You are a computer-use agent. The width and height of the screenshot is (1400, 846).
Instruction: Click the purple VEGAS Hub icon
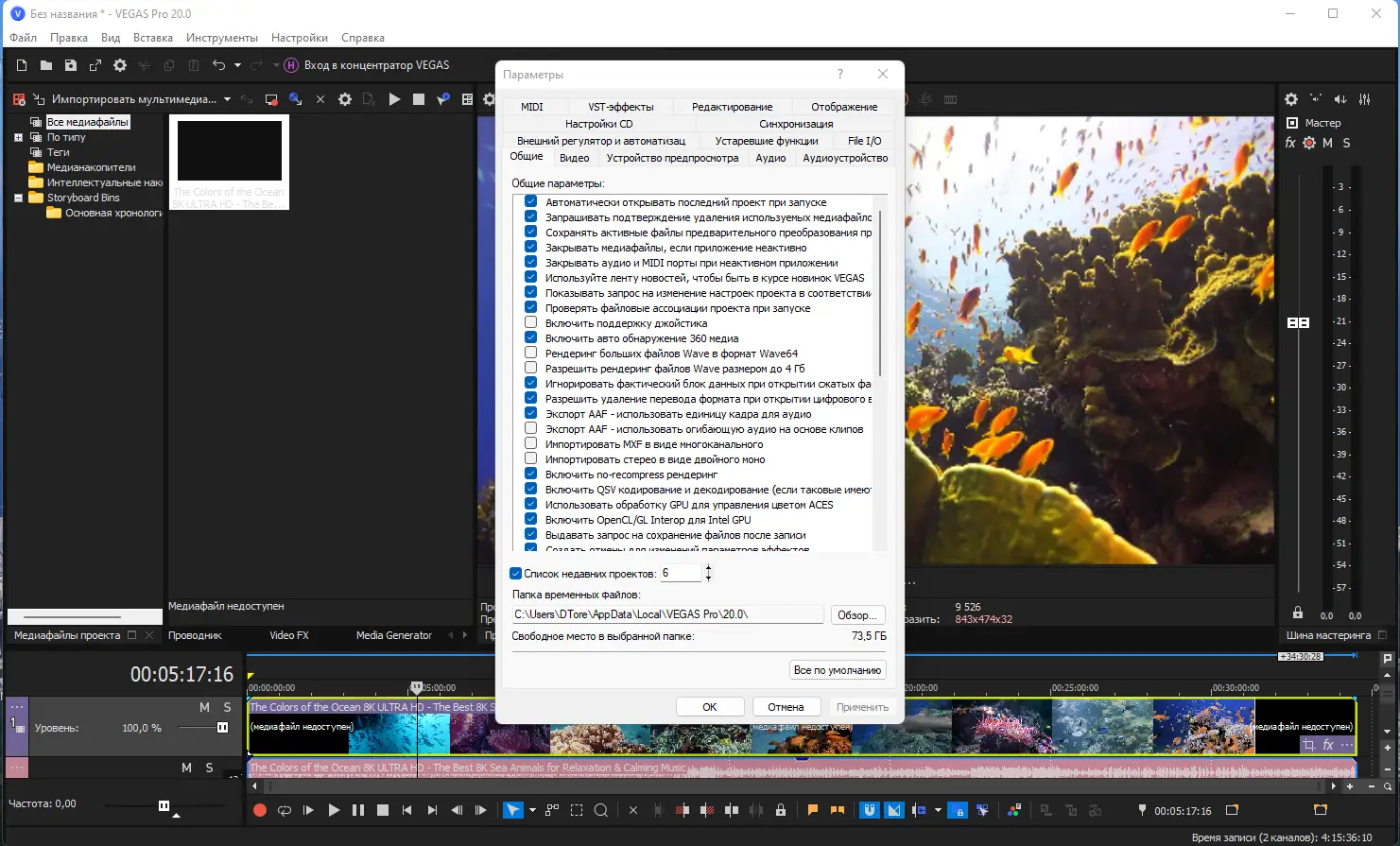291,65
